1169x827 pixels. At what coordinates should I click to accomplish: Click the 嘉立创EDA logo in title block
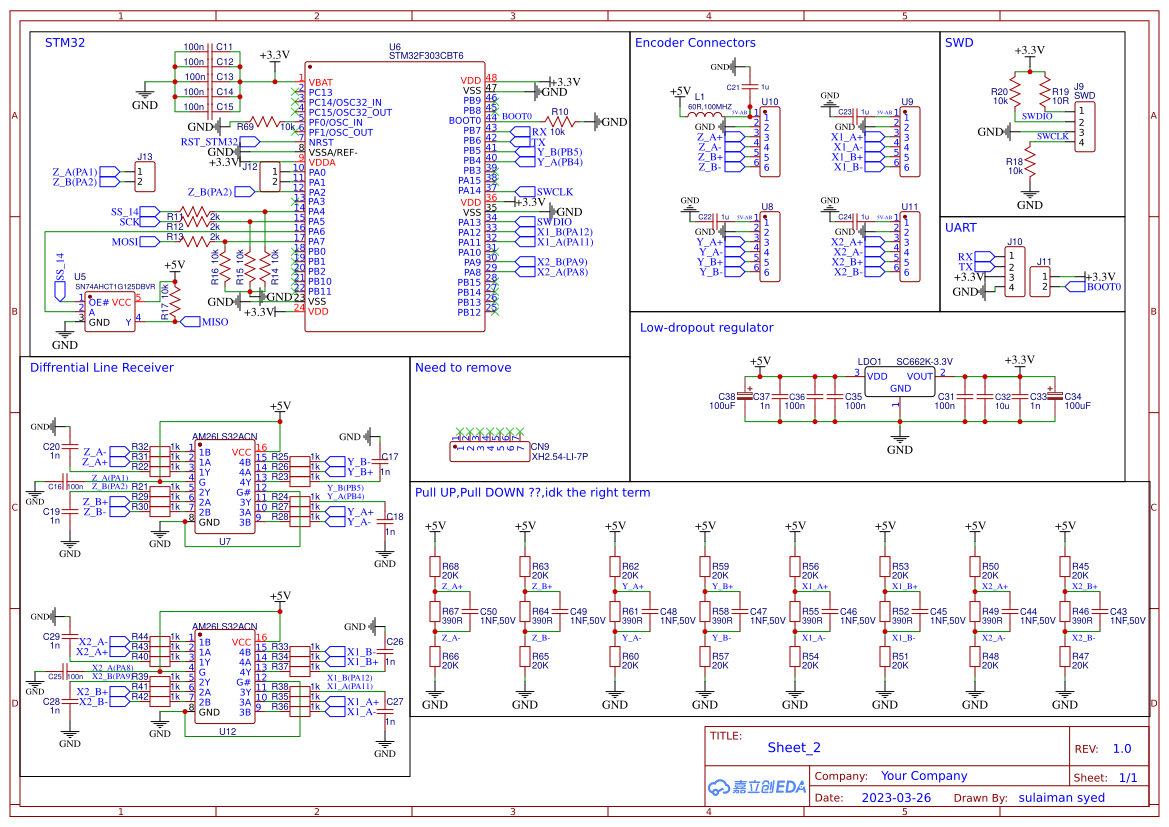pos(757,787)
